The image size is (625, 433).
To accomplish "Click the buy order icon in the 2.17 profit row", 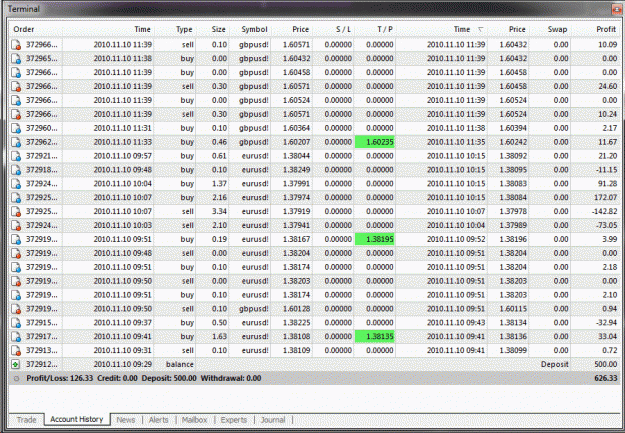I will [16, 128].
